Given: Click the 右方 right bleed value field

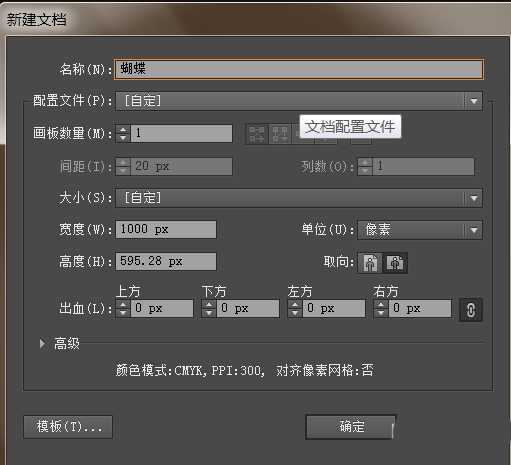Looking at the screenshot, I should click(420, 308).
